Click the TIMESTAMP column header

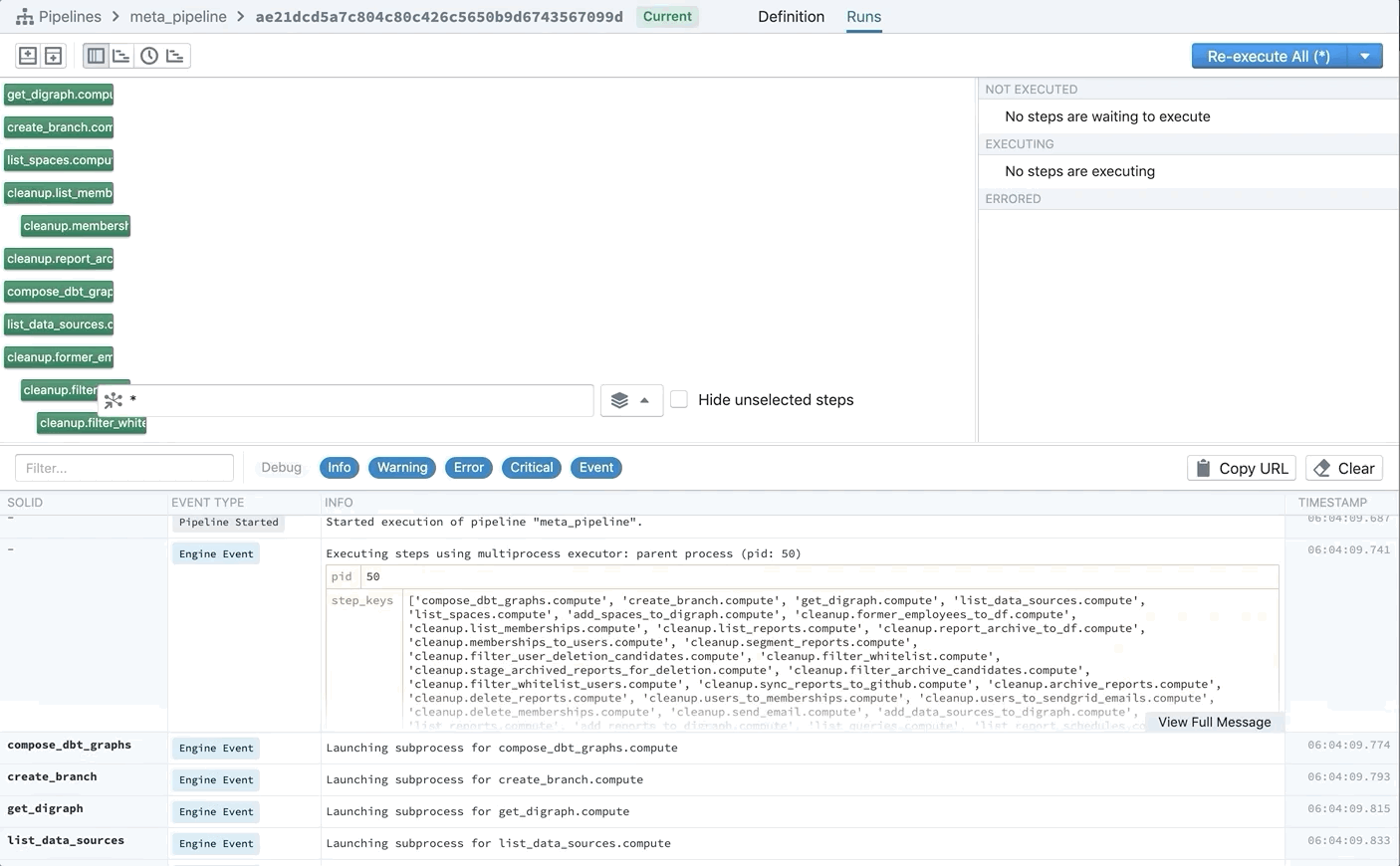tap(1332, 503)
